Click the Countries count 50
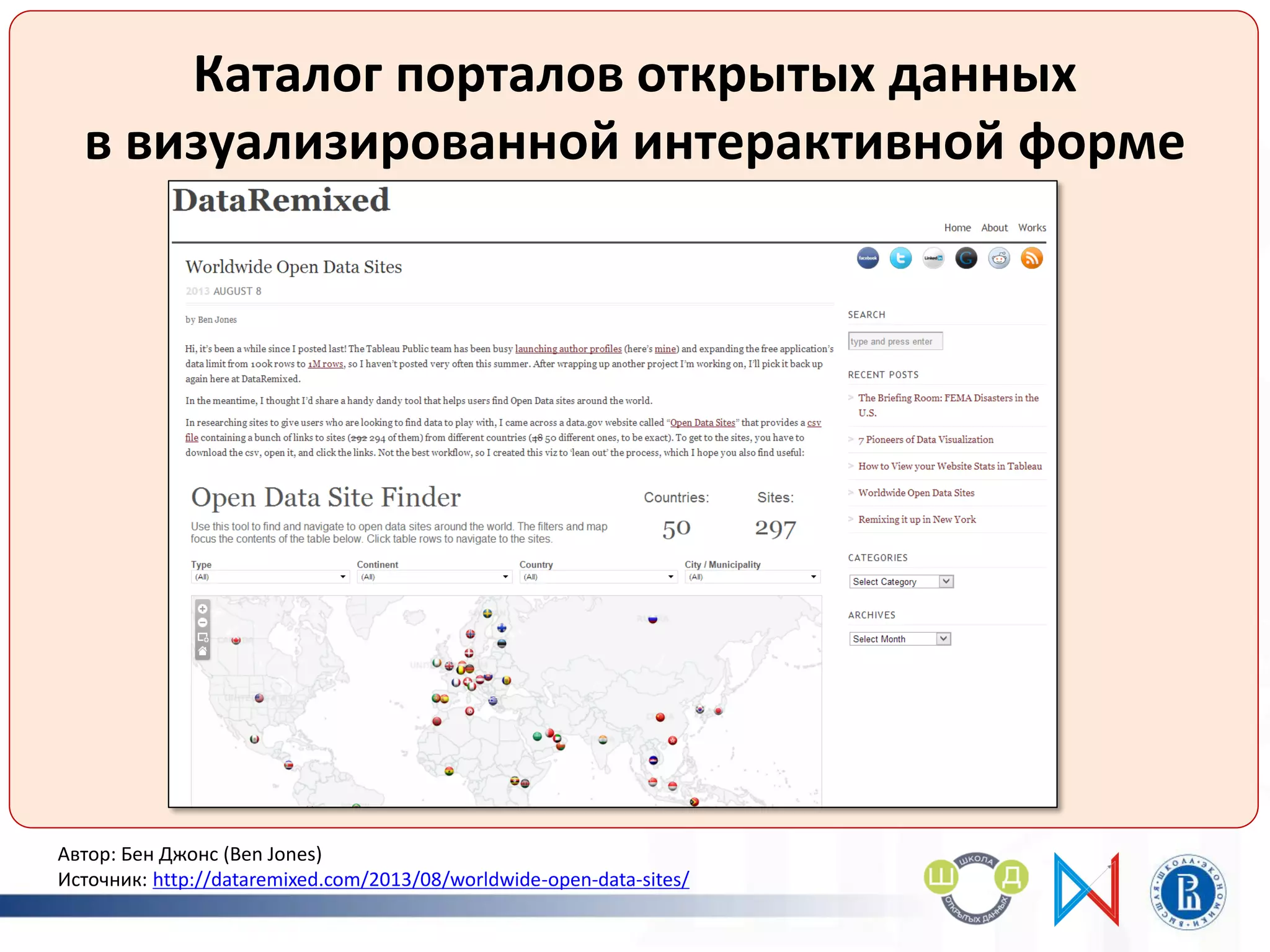This screenshot has height=952, width=1270. pyautogui.click(x=676, y=529)
